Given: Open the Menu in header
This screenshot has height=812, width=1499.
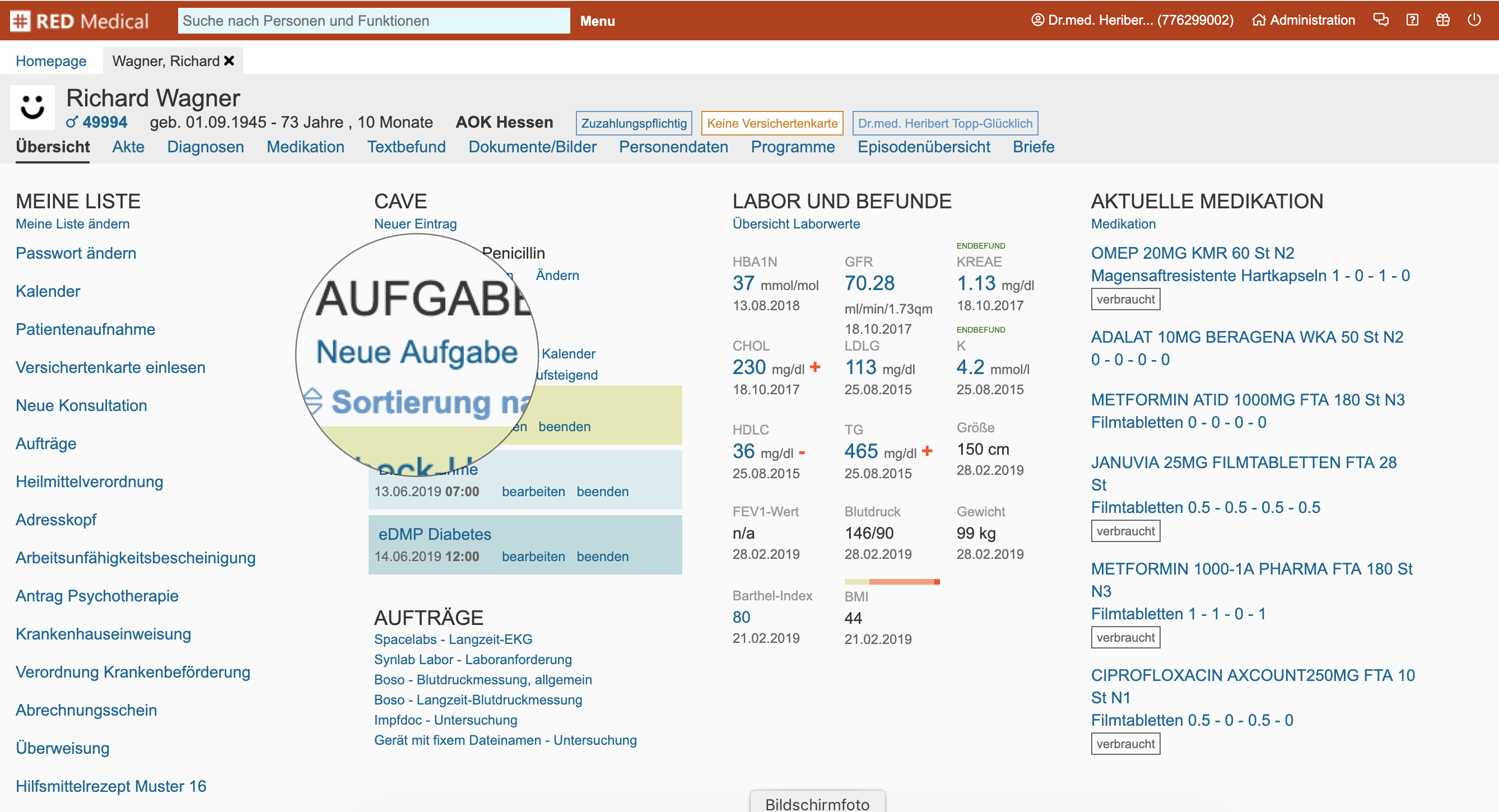Looking at the screenshot, I should pyautogui.click(x=597, y=21).
